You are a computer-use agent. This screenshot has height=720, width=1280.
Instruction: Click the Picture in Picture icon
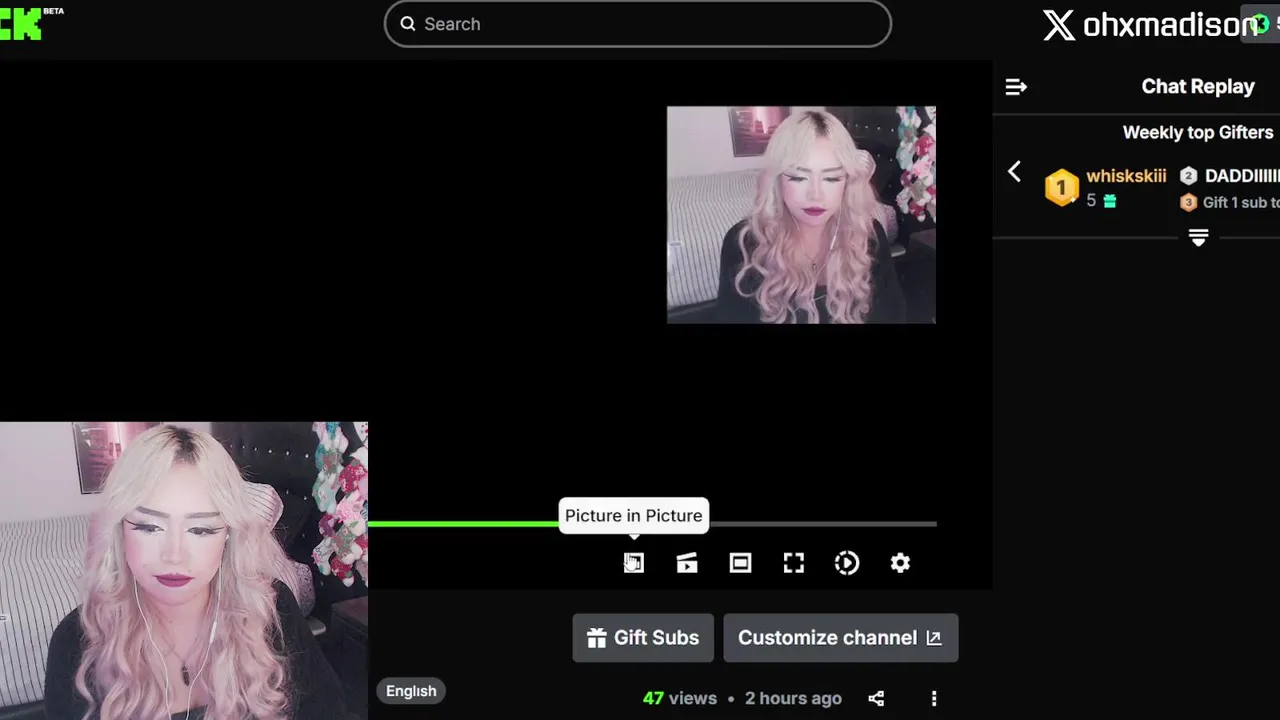point(634,563)
